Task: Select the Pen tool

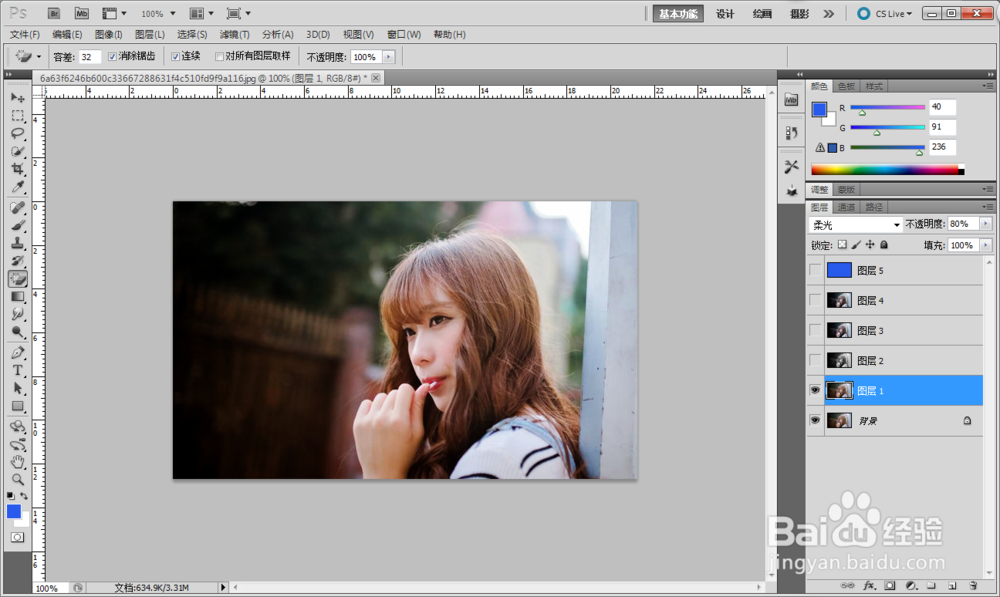Action: coord(17,353)
